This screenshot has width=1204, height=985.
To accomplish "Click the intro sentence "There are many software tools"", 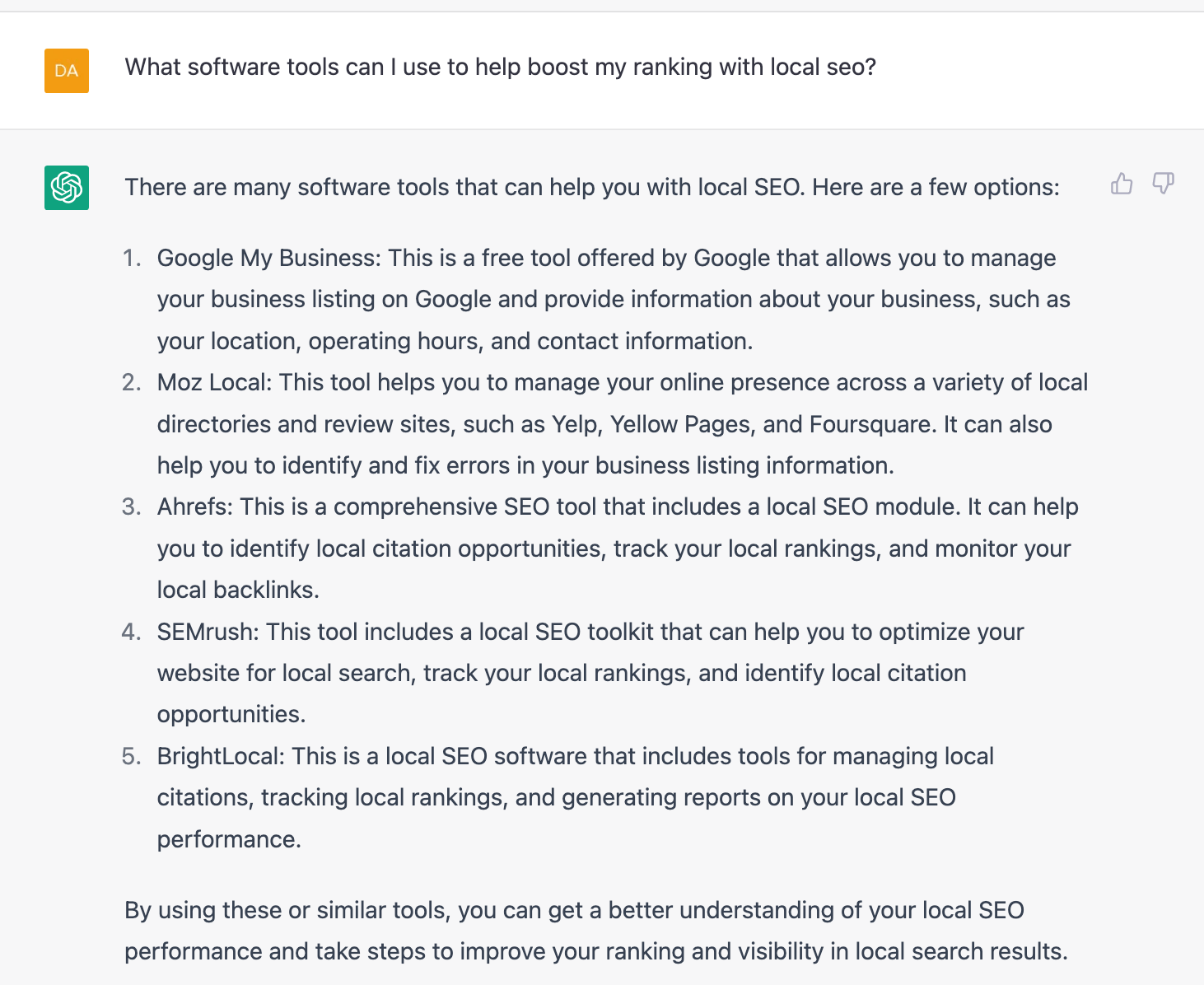I will pyautogui.click(x=591, y=187).
